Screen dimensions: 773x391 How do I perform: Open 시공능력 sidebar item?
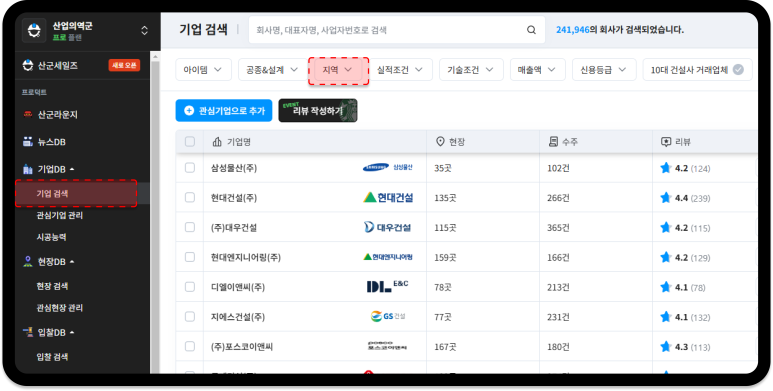point(51,237)
